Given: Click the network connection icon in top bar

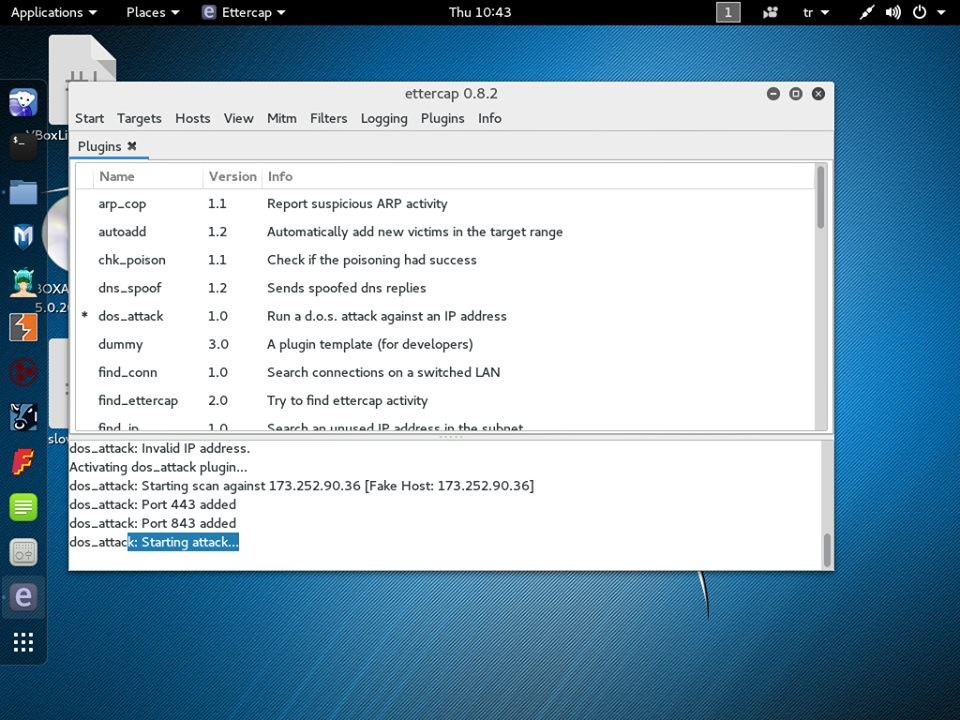Looking at the screenshot, I should pyautogui.click(x=866, y=12).
